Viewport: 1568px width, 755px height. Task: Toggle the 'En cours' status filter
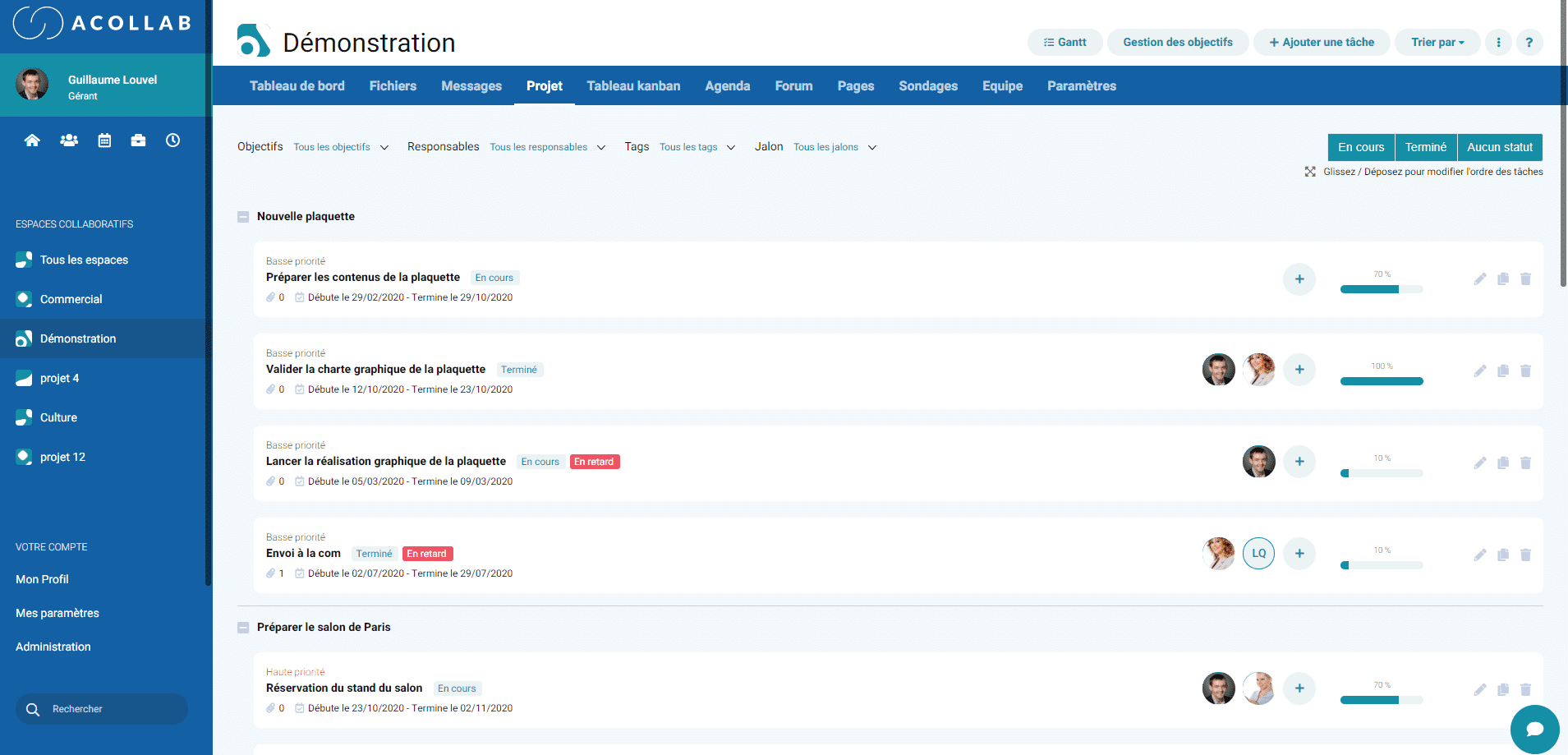point(1360,147)
